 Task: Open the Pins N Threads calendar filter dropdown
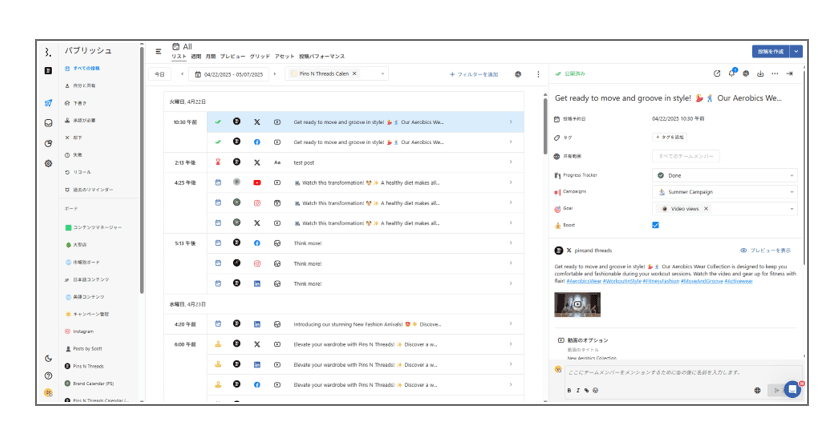[383, 74]
